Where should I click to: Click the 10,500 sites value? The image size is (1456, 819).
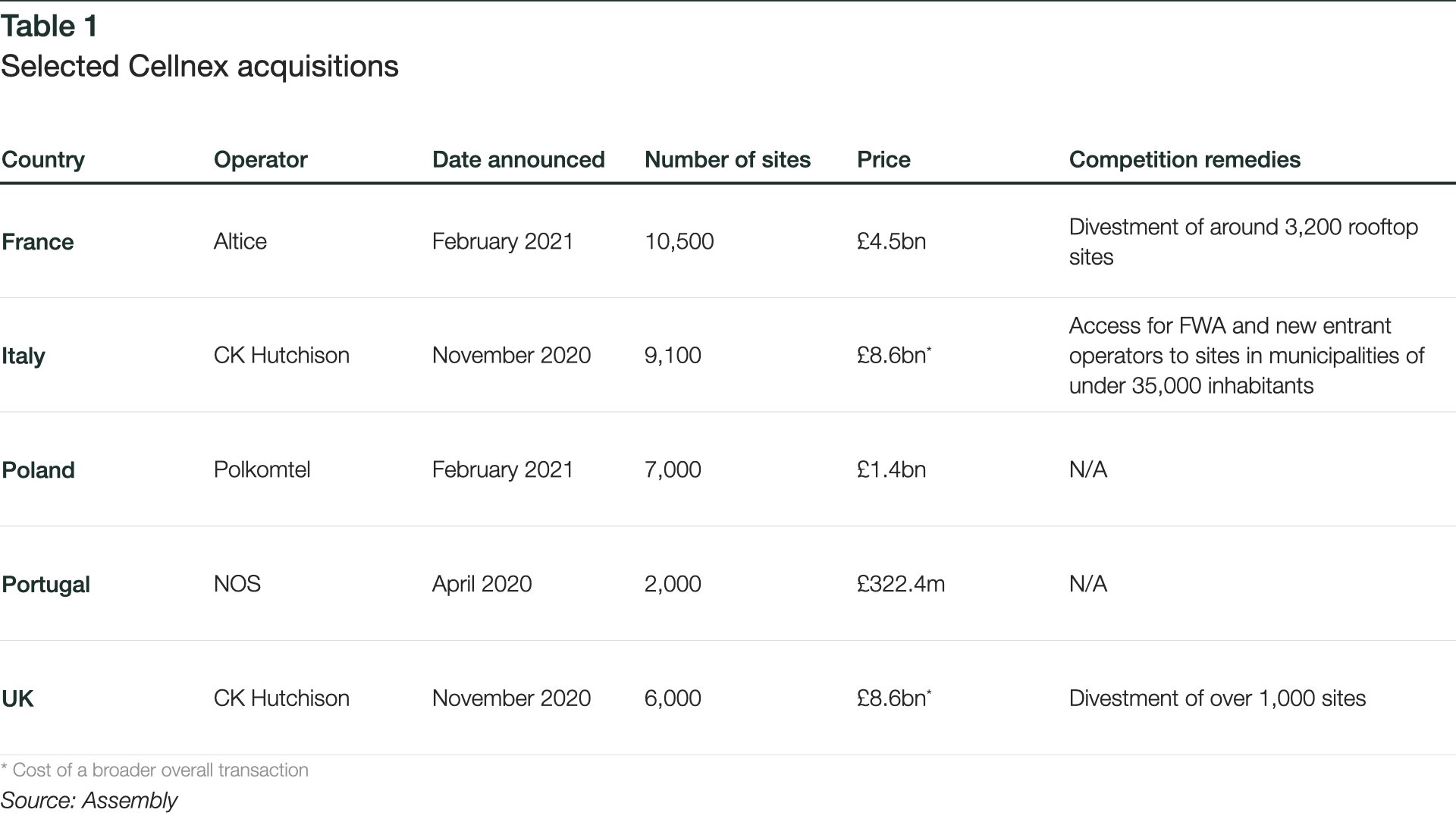click(679, 241)
